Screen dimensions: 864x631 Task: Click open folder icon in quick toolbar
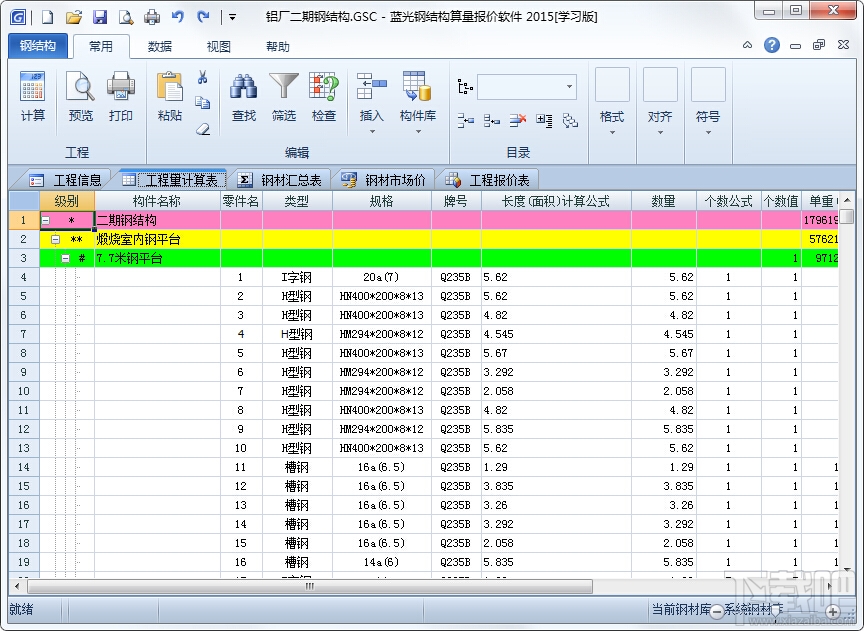point(74,17)
